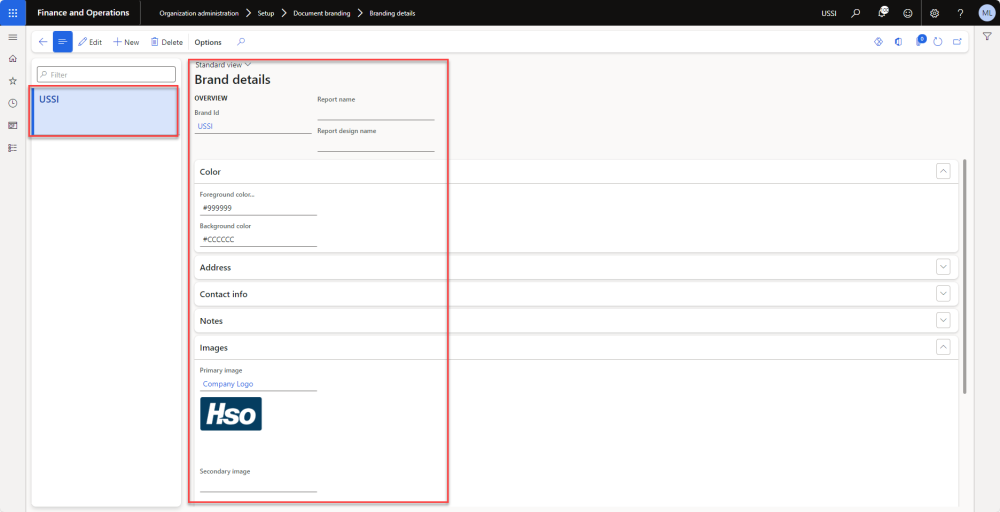
Task: Click the Branding details breadcrumb
Action: point(392,13)
